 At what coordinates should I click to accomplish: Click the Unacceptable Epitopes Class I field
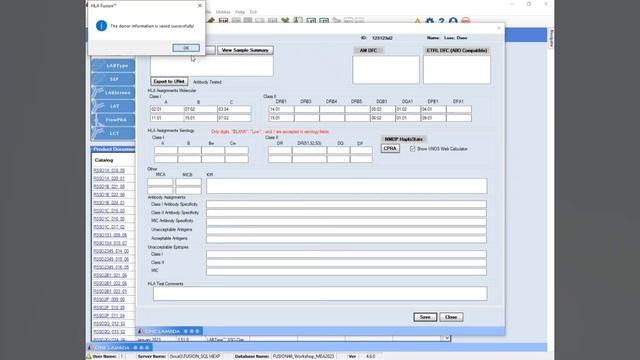click(347, 254)
